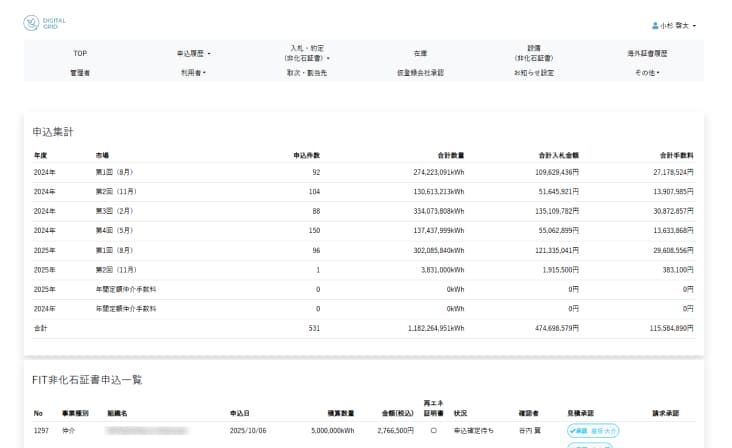Navigate to 海外証書履歴
The height and width of the screenshot is (448, 732).
click(x=647, y=52)
